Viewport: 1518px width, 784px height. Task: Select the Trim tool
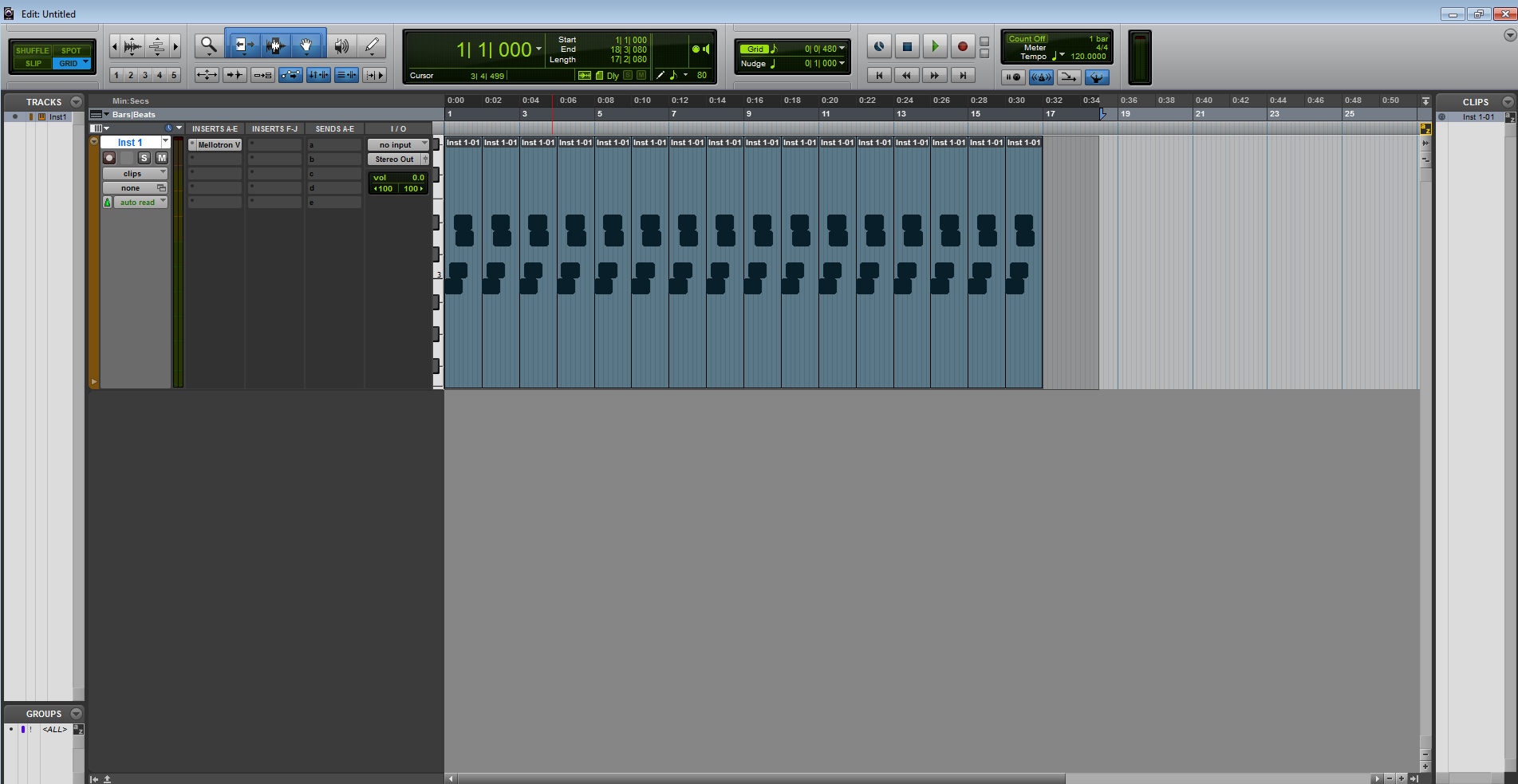tap(243, 45)
